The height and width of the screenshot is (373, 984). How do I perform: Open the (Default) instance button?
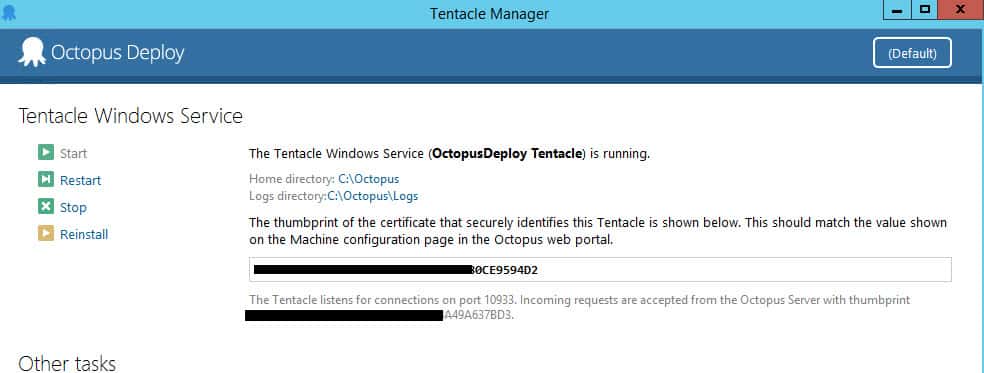coord(912,53)
